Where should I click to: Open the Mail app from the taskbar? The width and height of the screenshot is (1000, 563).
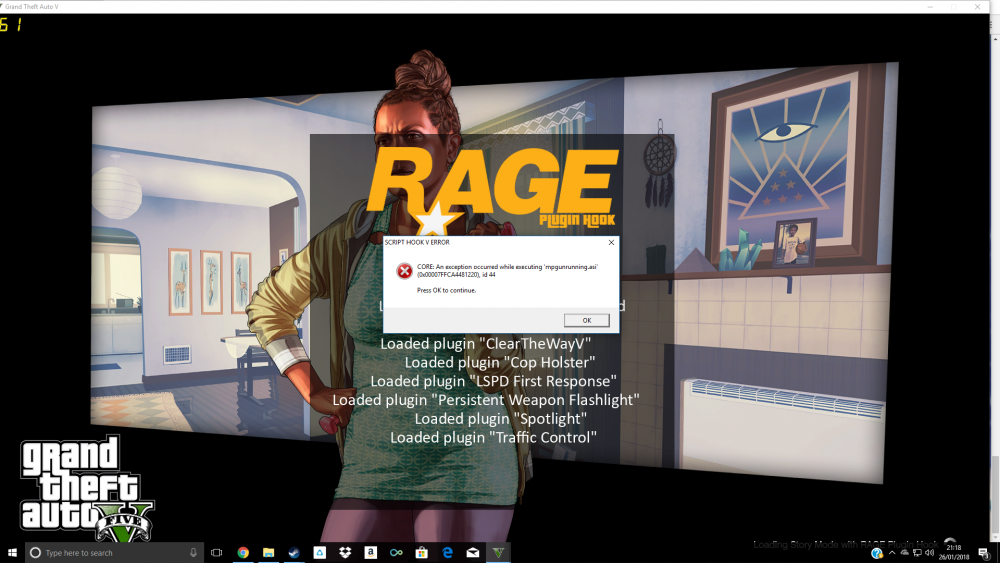tap(473, 553)
